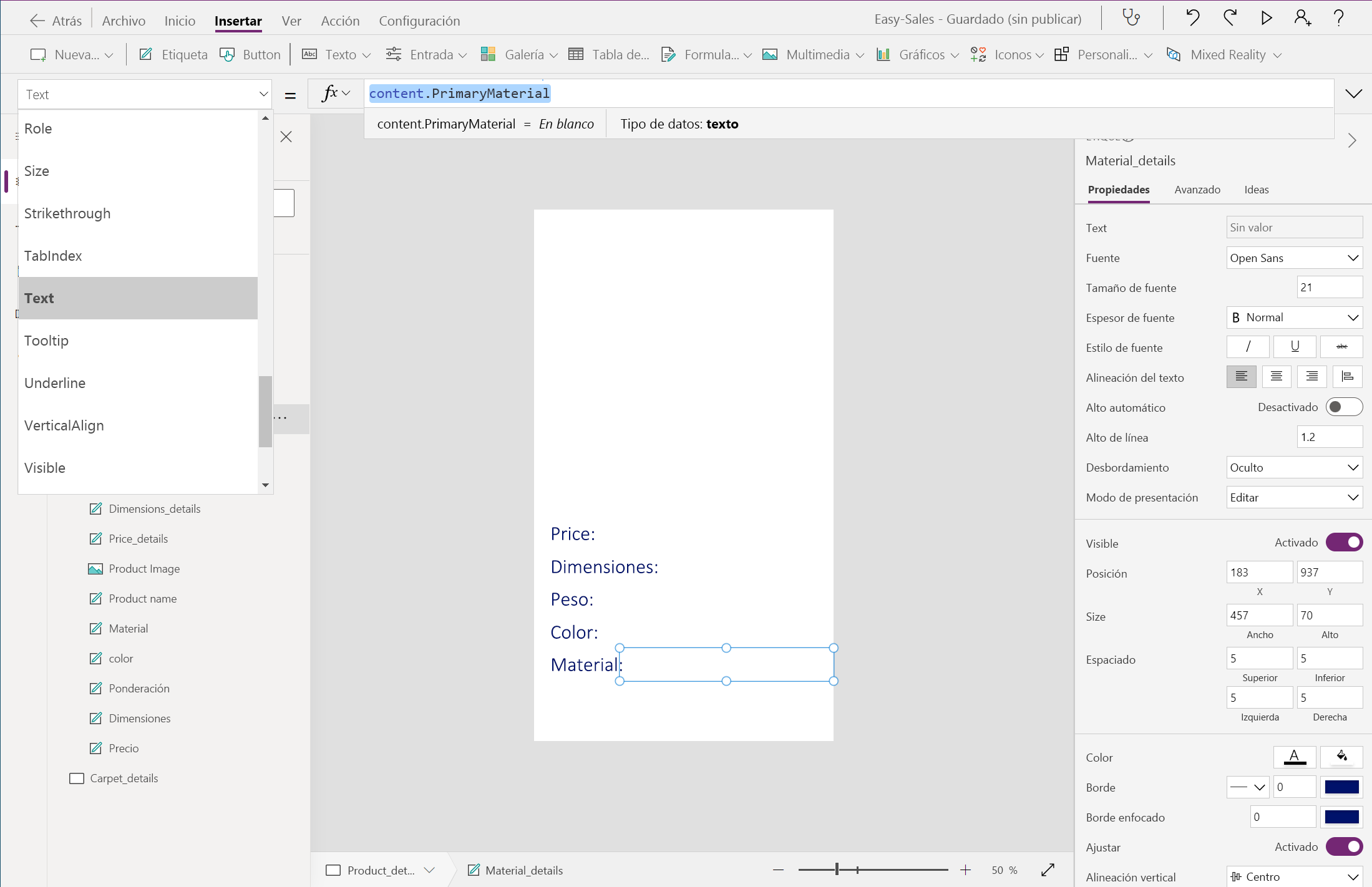The height and width of the screenshot is (887, 1372).
Task: Select Tooltip in the property list
Action: [47, 341]
